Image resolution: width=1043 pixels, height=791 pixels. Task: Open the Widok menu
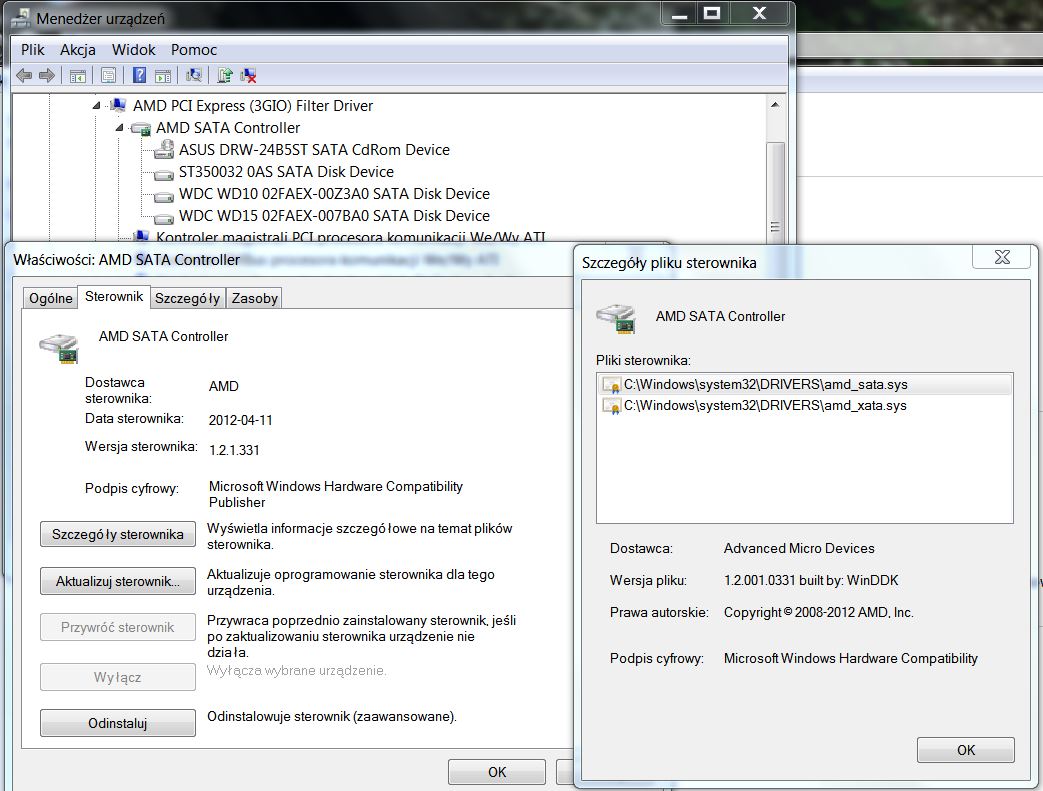coord(133,50)
